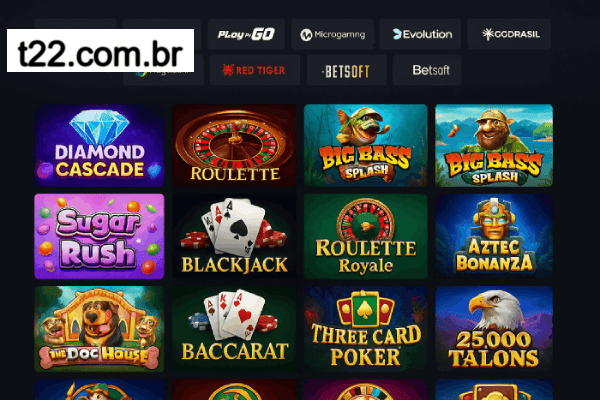
Task: Select the white Betsoft provider button
Action: coord(427,70)
